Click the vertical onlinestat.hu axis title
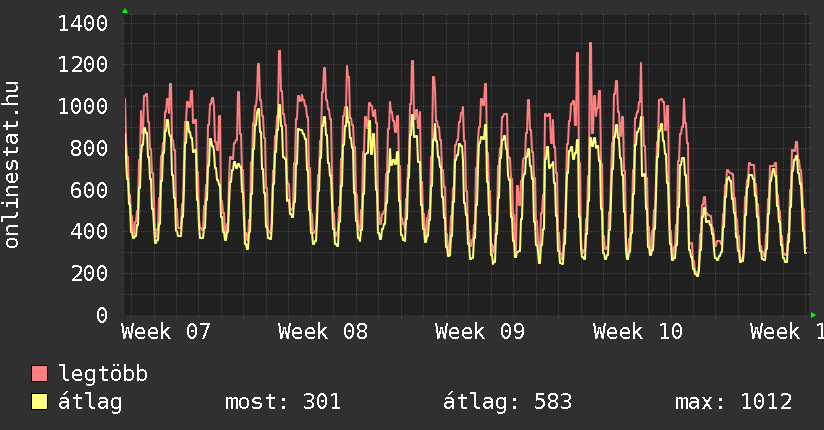 13,166
